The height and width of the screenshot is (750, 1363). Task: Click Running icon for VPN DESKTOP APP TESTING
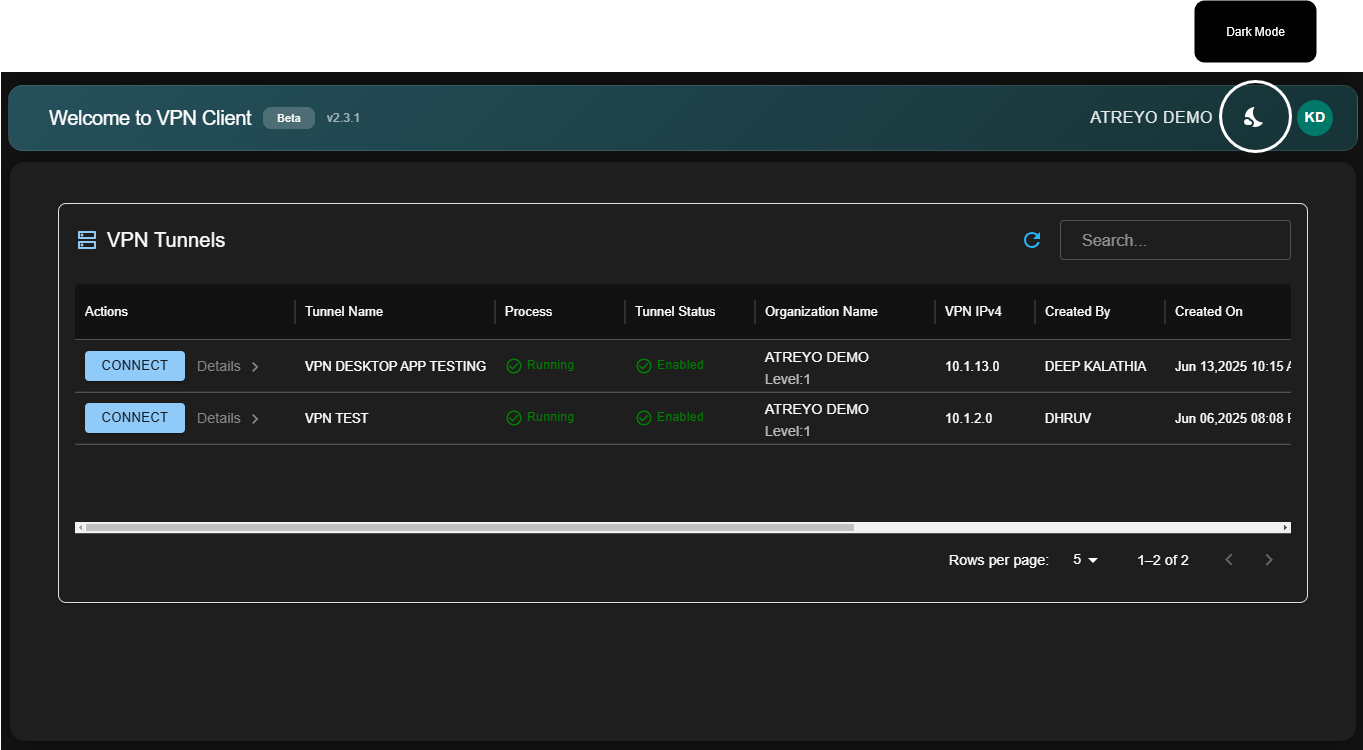(514, 366)
